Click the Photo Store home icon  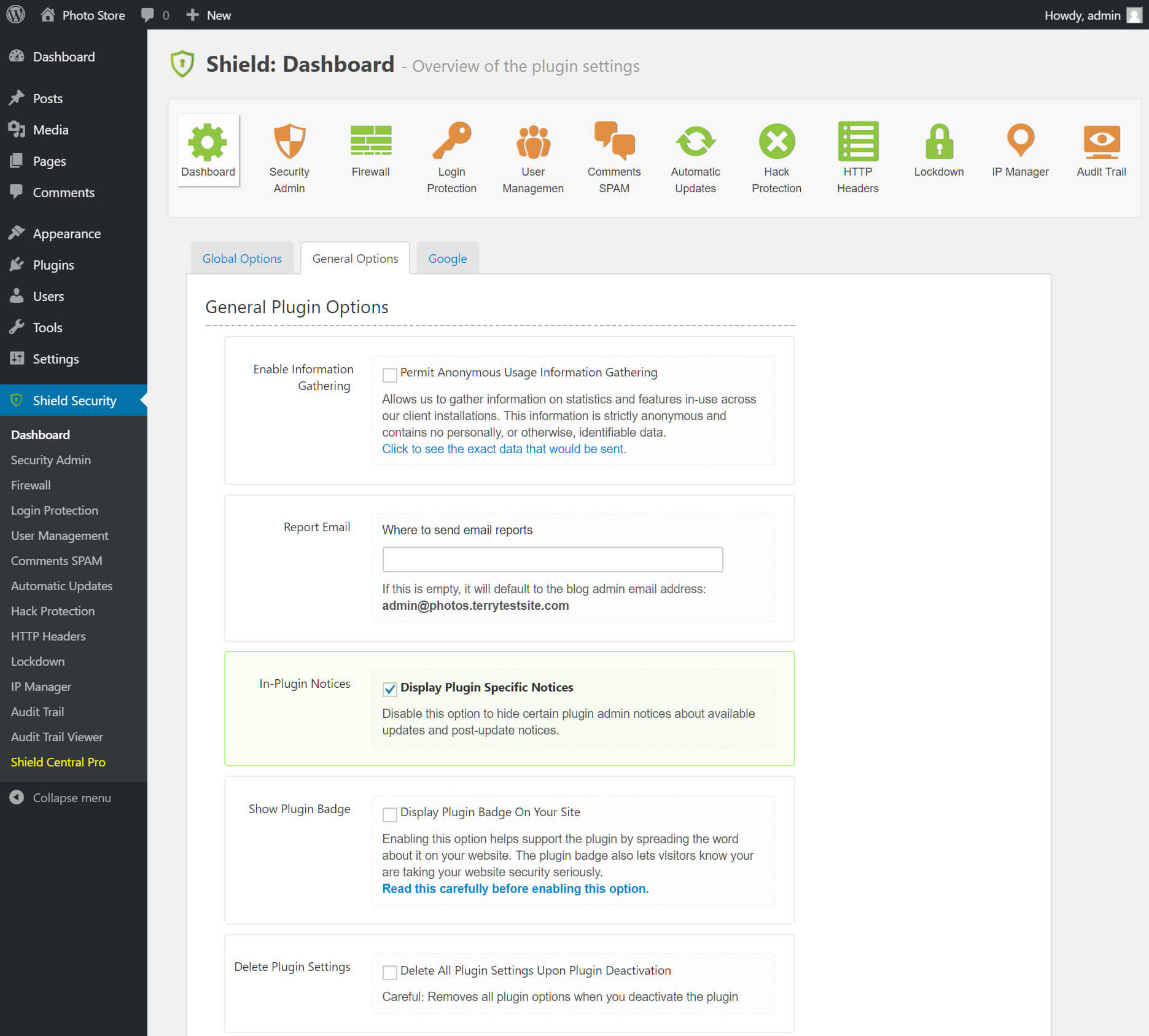click(x=48, y=15)
